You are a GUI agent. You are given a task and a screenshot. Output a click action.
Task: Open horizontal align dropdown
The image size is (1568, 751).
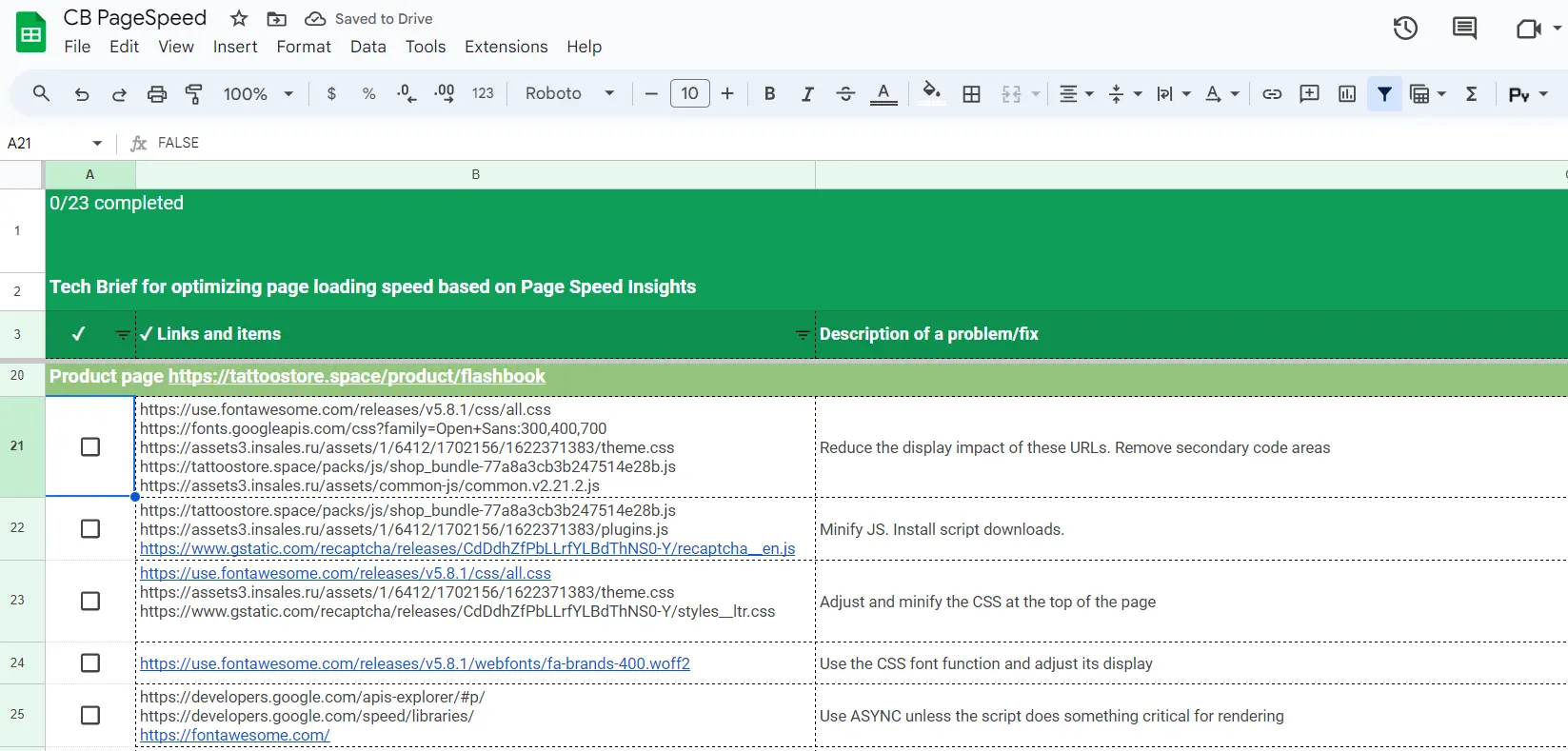(x=1077, y=93)
